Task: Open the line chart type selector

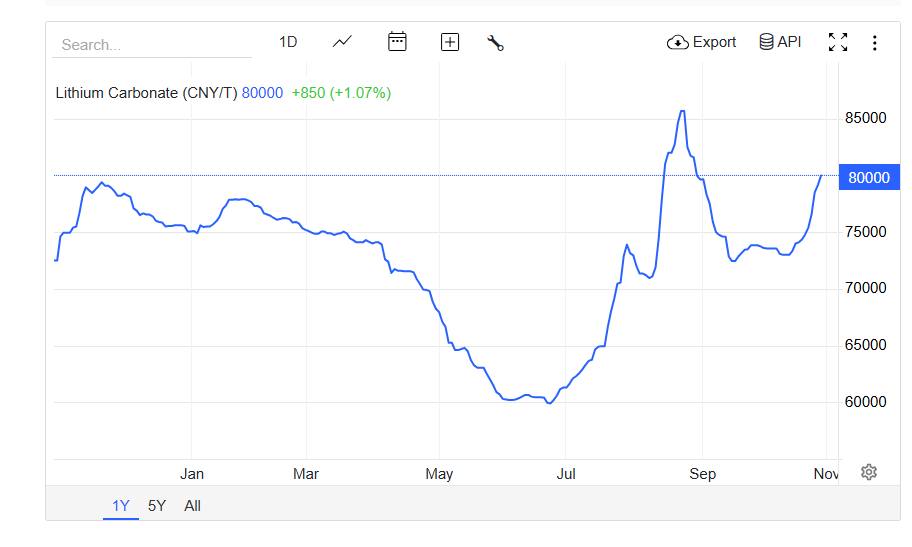Action: pos(343,42)
